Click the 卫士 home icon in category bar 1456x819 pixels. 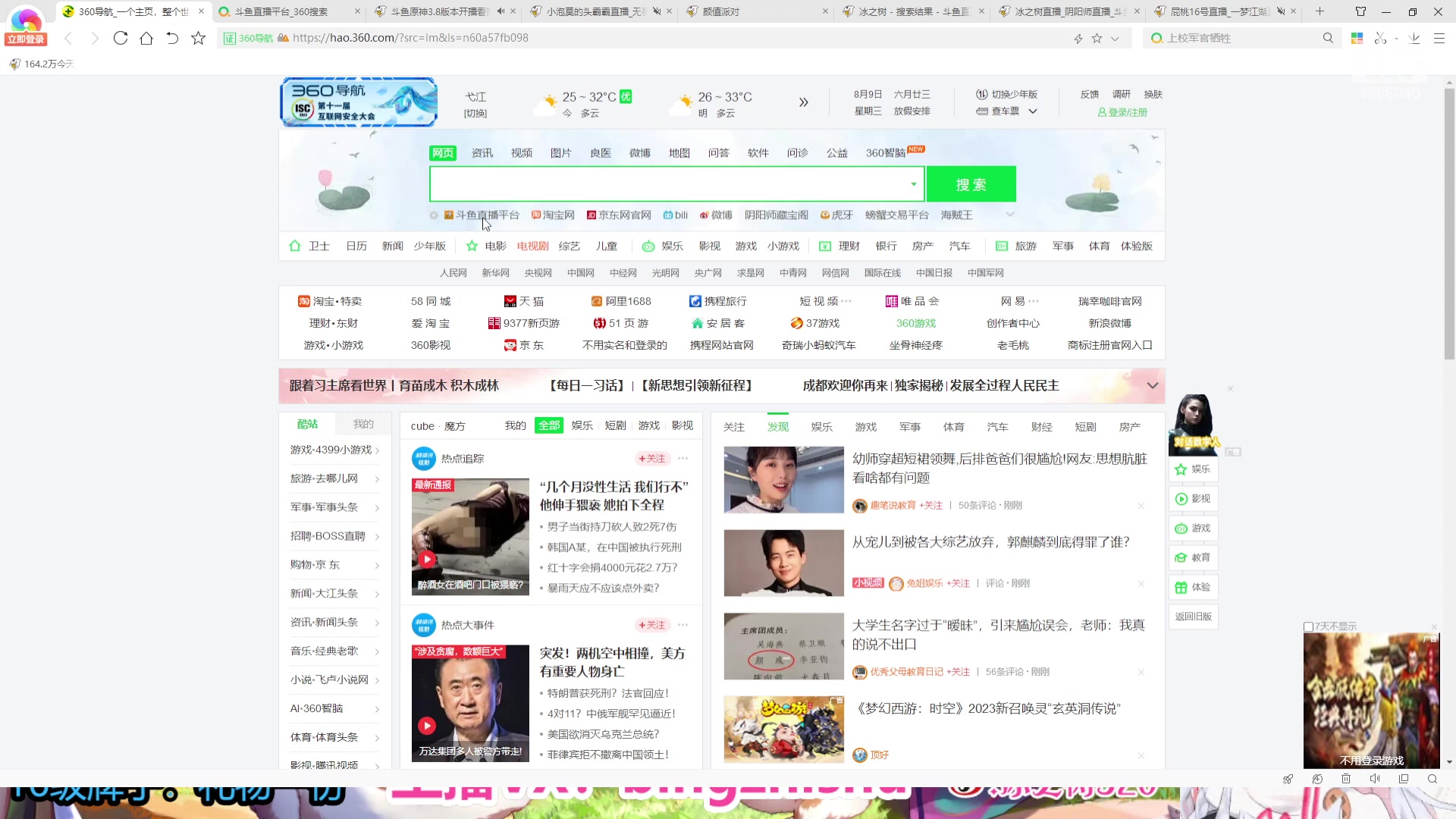click(x=295, y=246)
